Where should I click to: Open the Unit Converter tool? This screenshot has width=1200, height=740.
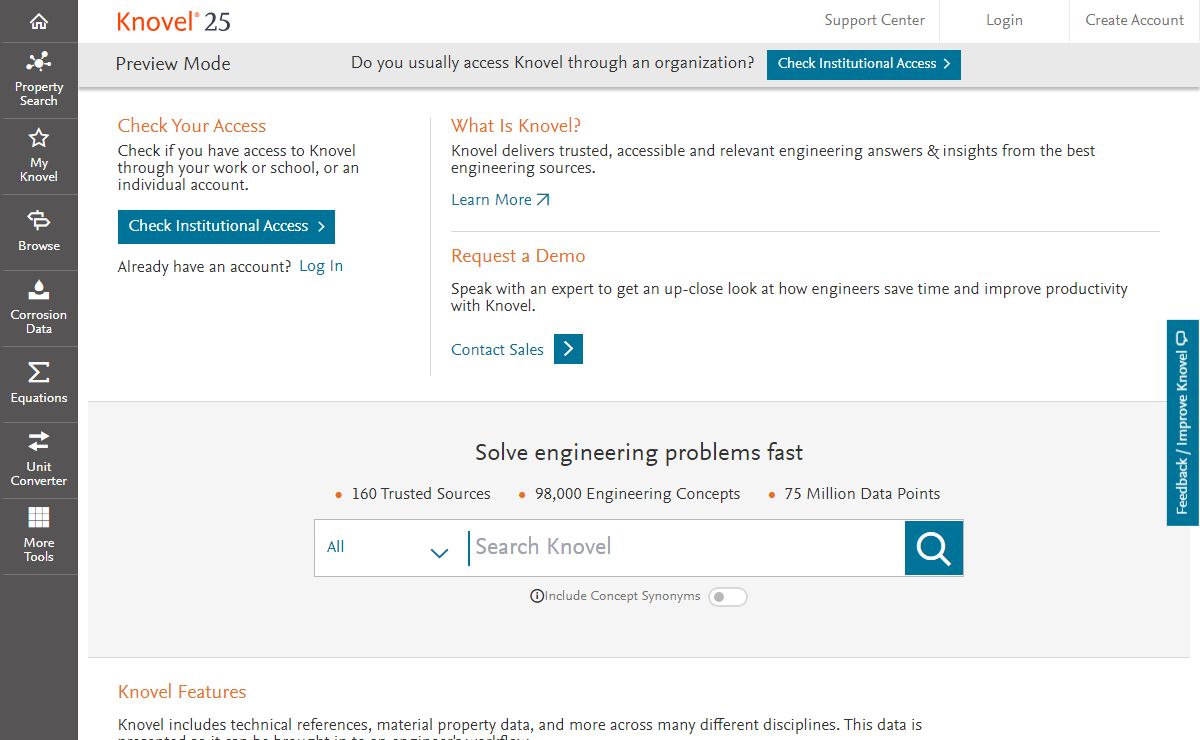39,460
